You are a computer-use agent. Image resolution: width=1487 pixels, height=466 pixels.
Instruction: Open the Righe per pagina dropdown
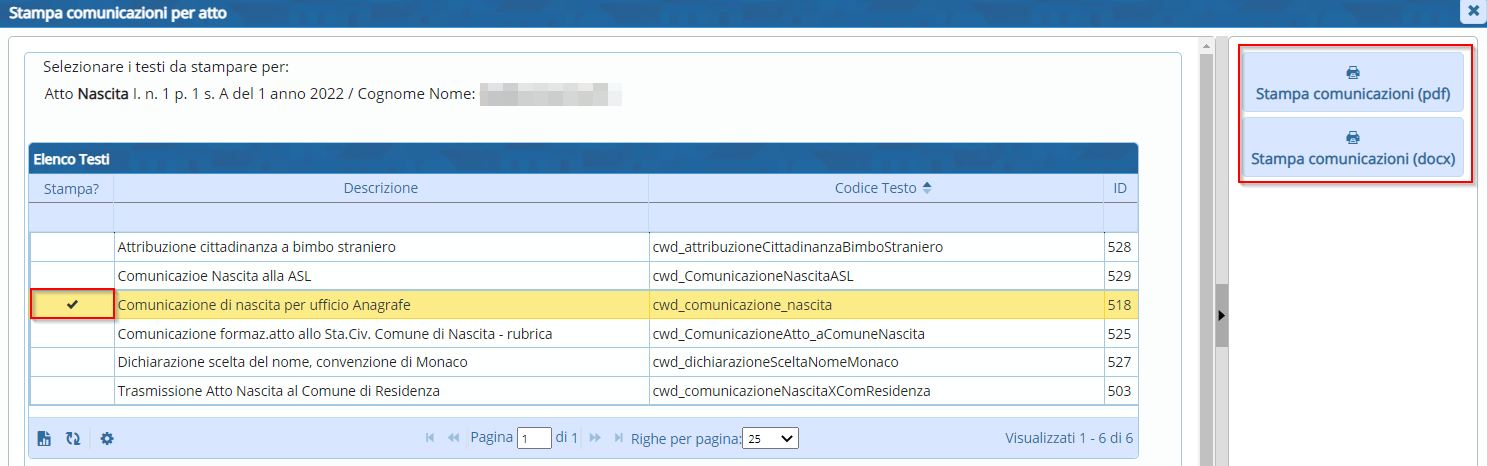coord(770,438)
